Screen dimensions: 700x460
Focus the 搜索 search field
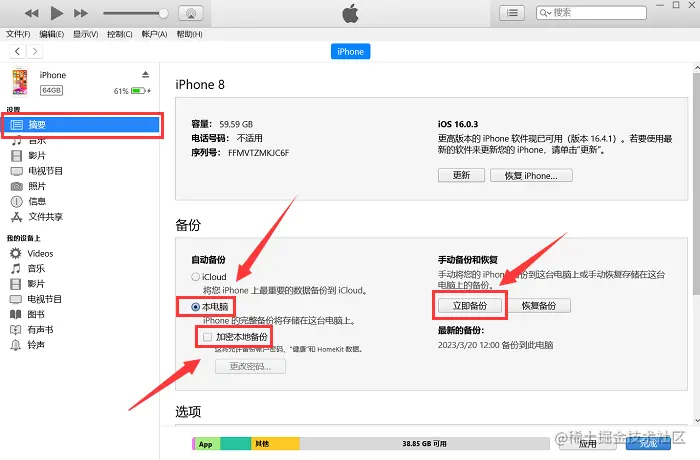tap(591, 13)
